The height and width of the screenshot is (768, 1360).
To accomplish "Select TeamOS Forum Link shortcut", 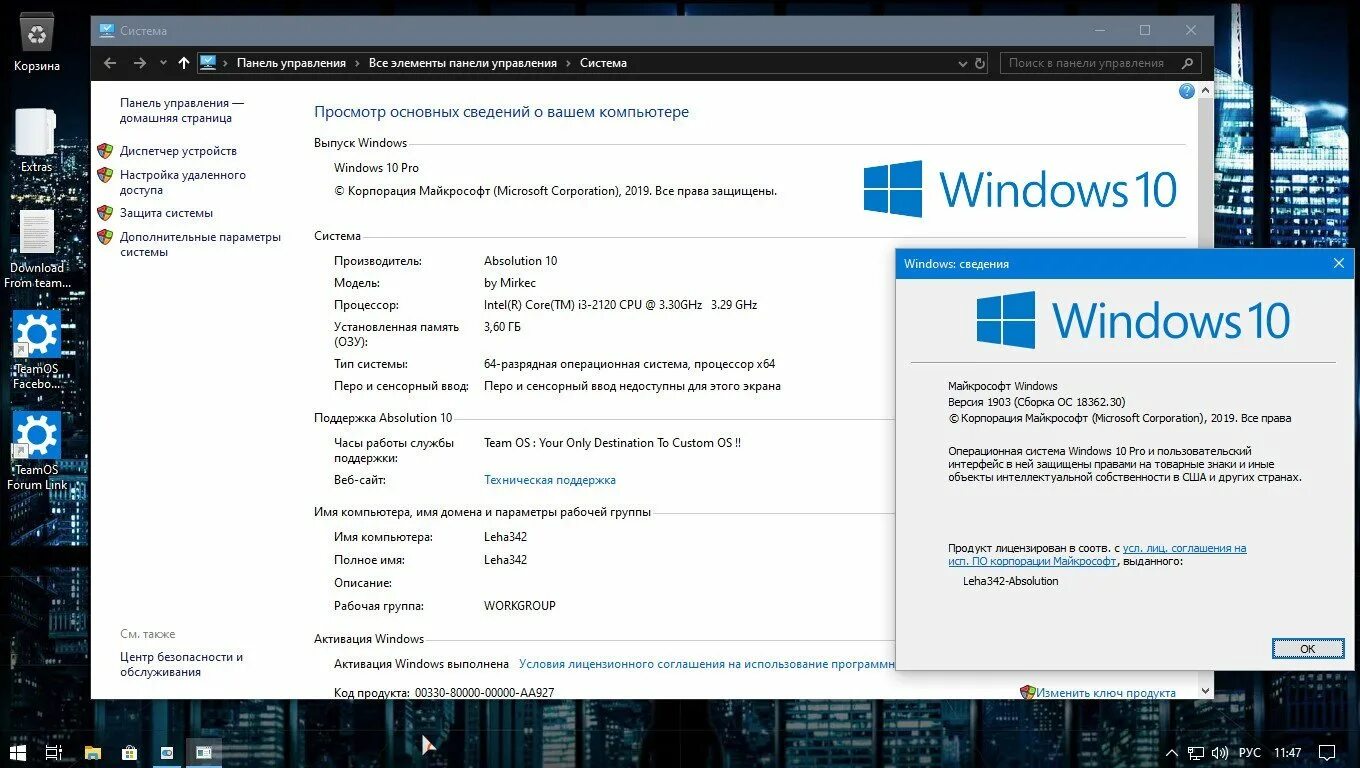I will click(x=37, y=451).
